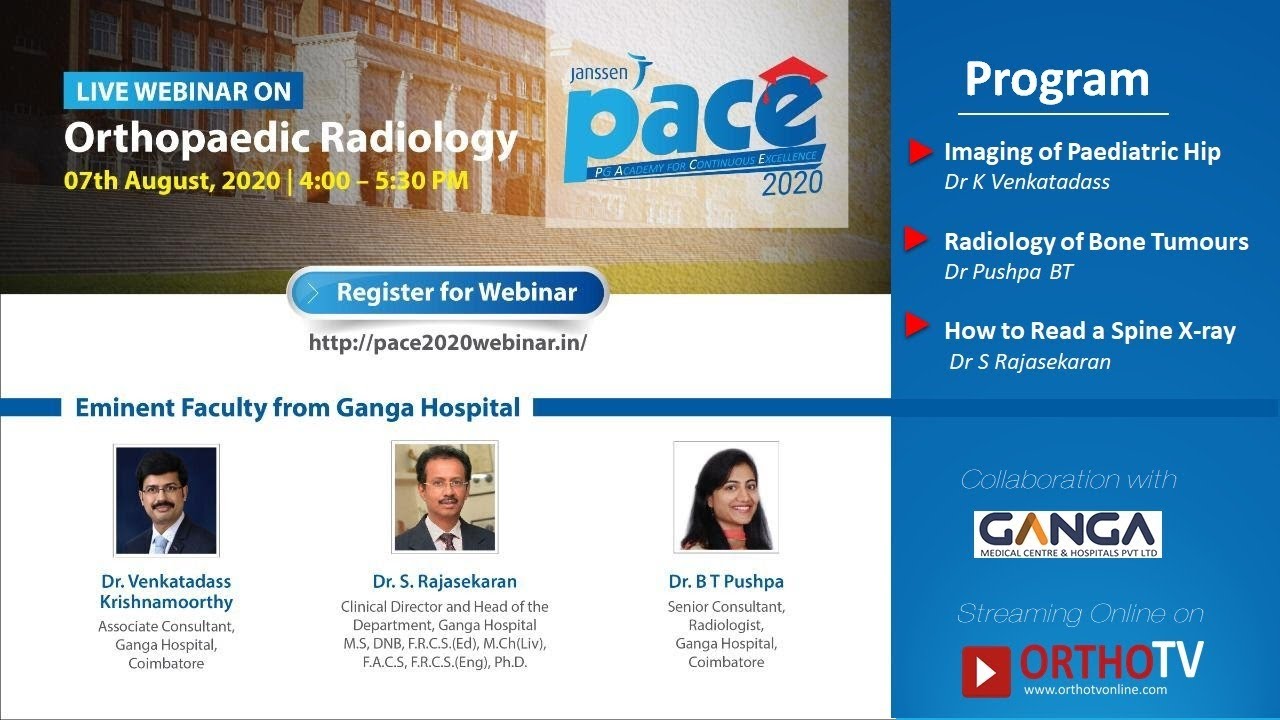Click the 'Radiology of Bone Tumours' program title
The image size is (1280, 720).
click(1096, 241)
